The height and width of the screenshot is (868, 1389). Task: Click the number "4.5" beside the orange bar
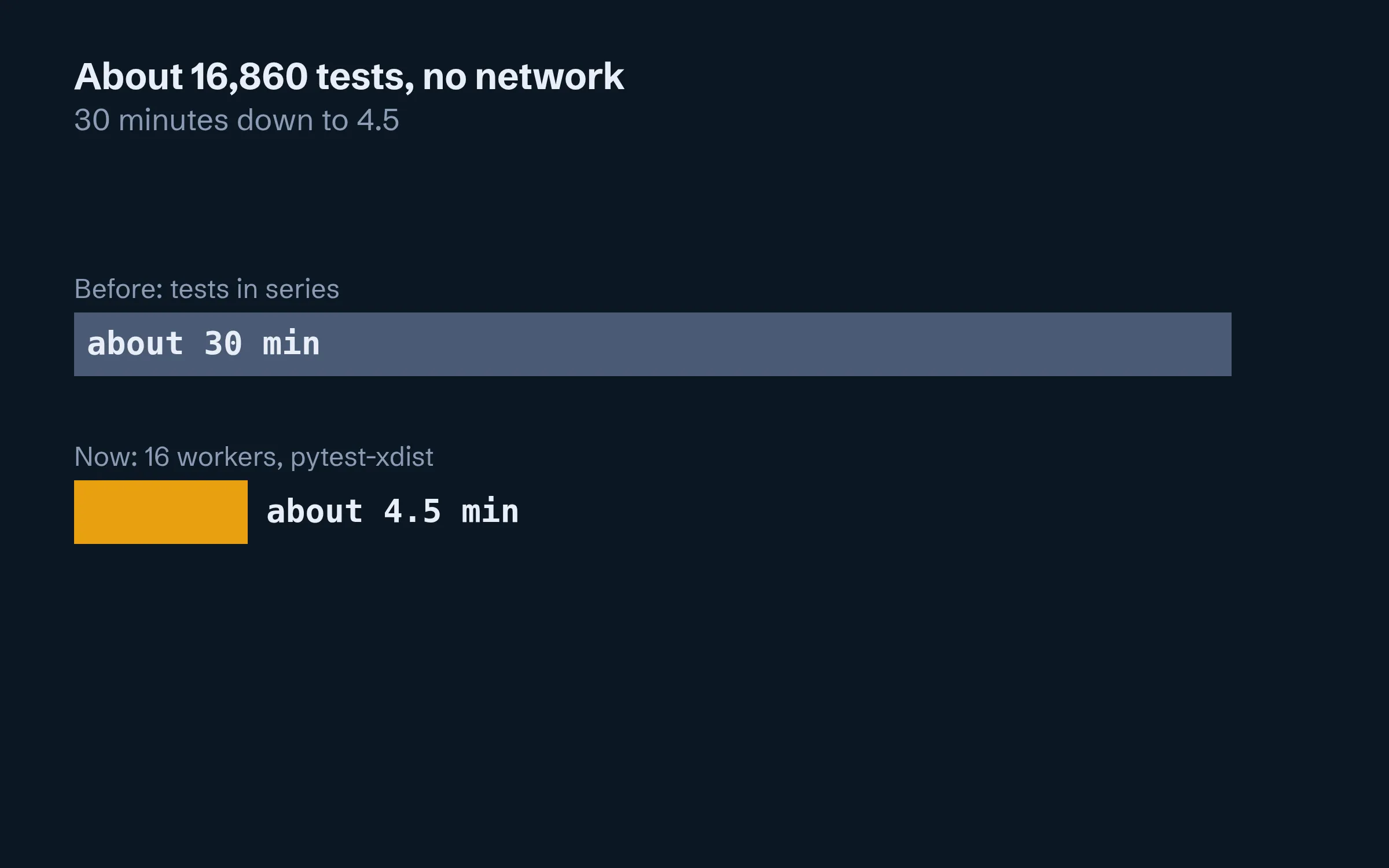click(x=412, y=512)
